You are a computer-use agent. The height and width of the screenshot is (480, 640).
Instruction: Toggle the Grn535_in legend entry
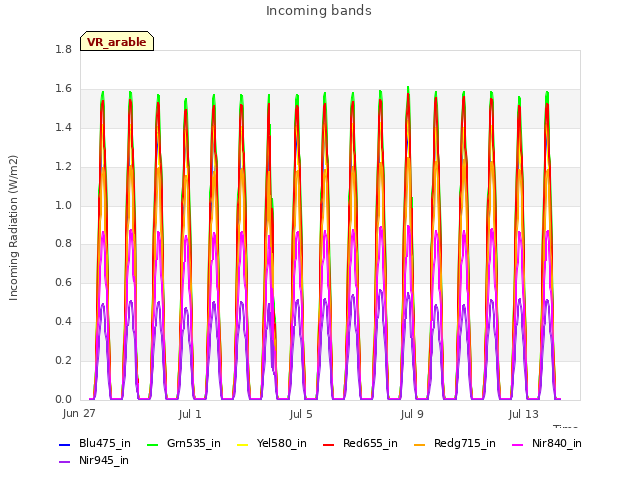pos(184,444)
